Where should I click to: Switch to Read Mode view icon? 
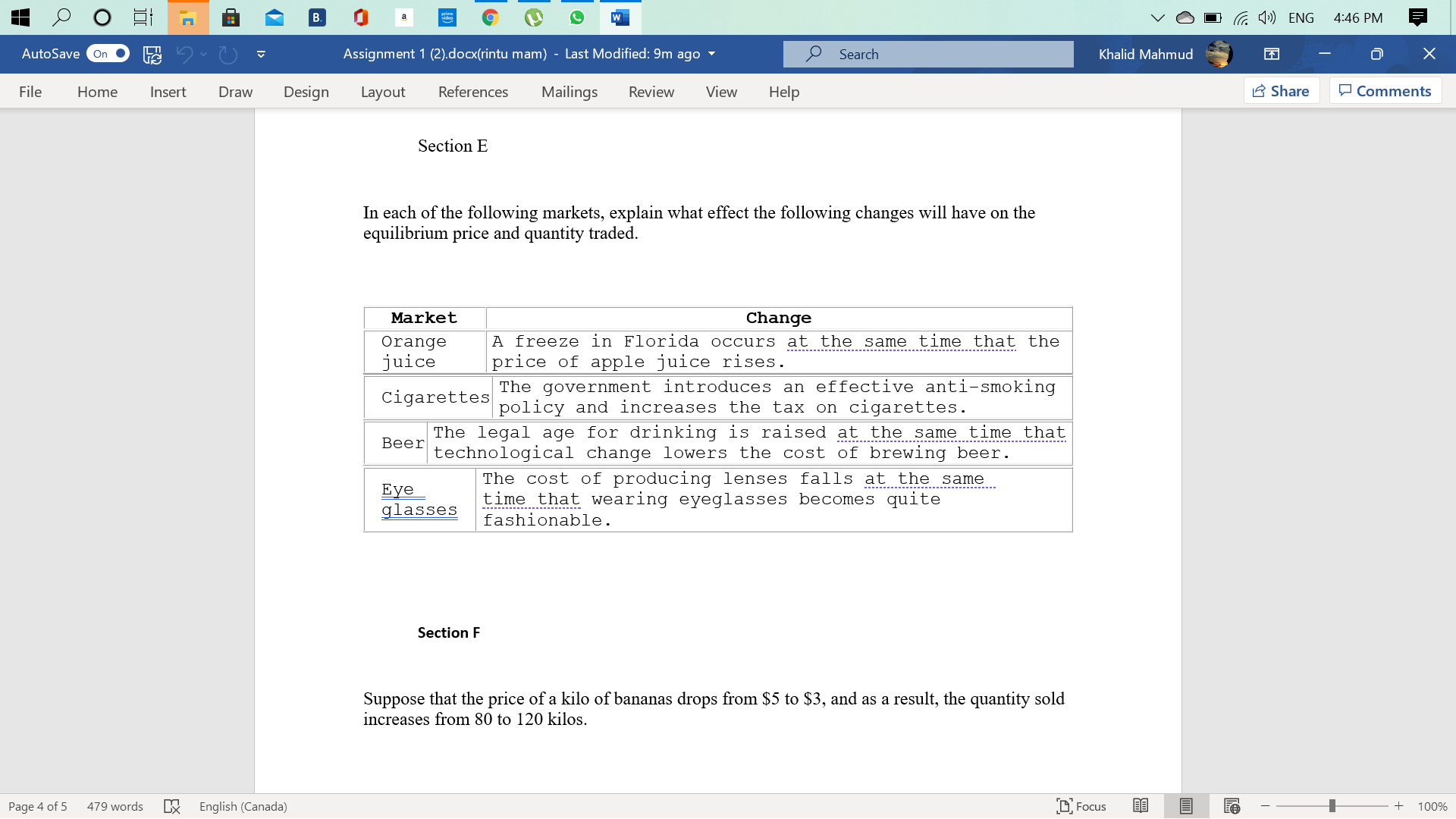click(x=1141, y=806)
